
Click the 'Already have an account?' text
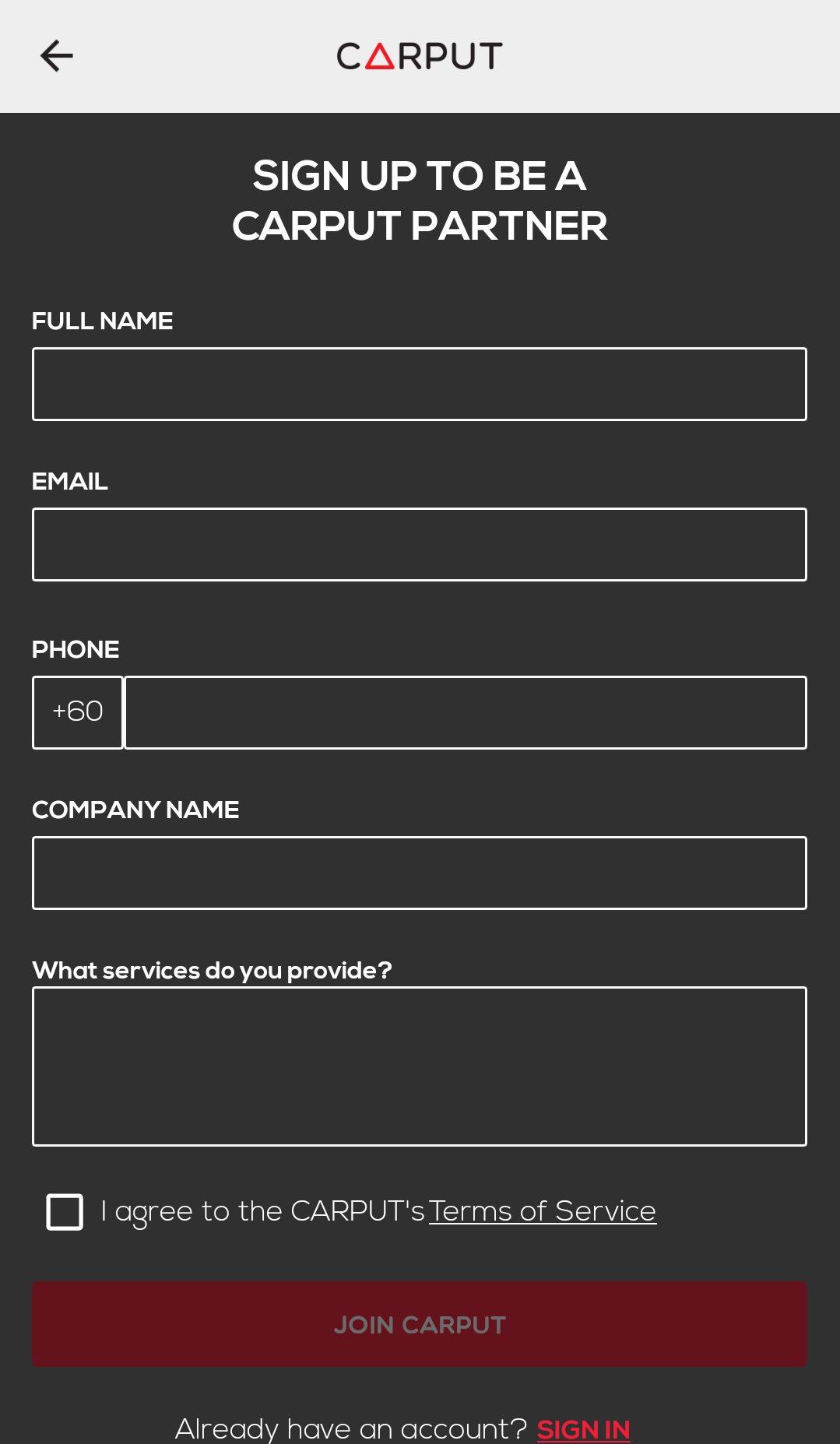[x=351, y=1429]
